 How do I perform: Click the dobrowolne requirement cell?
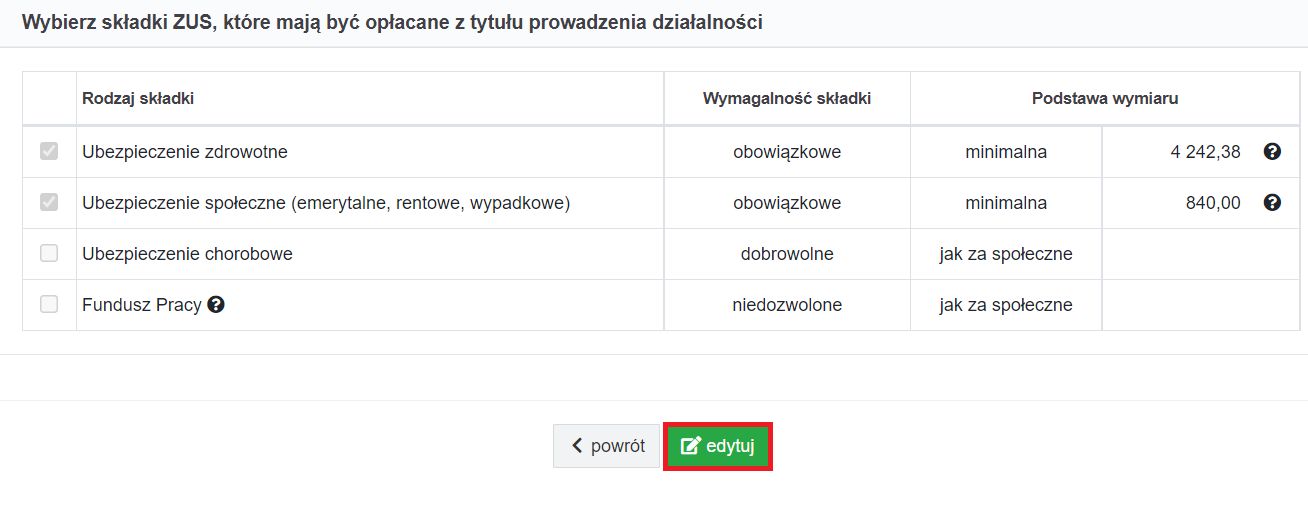(x=787, y=254)
